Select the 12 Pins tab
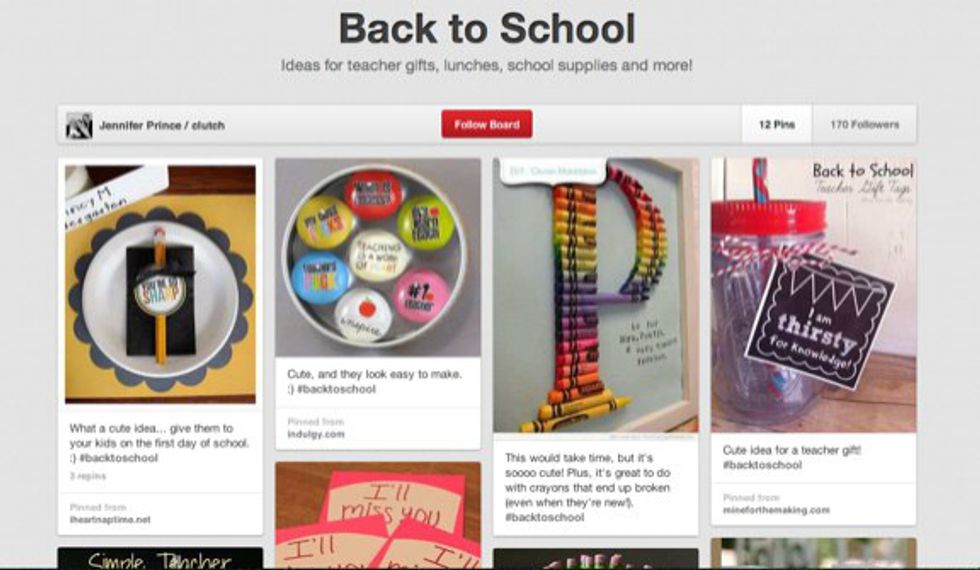Image resolution: width=980 pixels, height=570 pixels. tap(777, 124)
